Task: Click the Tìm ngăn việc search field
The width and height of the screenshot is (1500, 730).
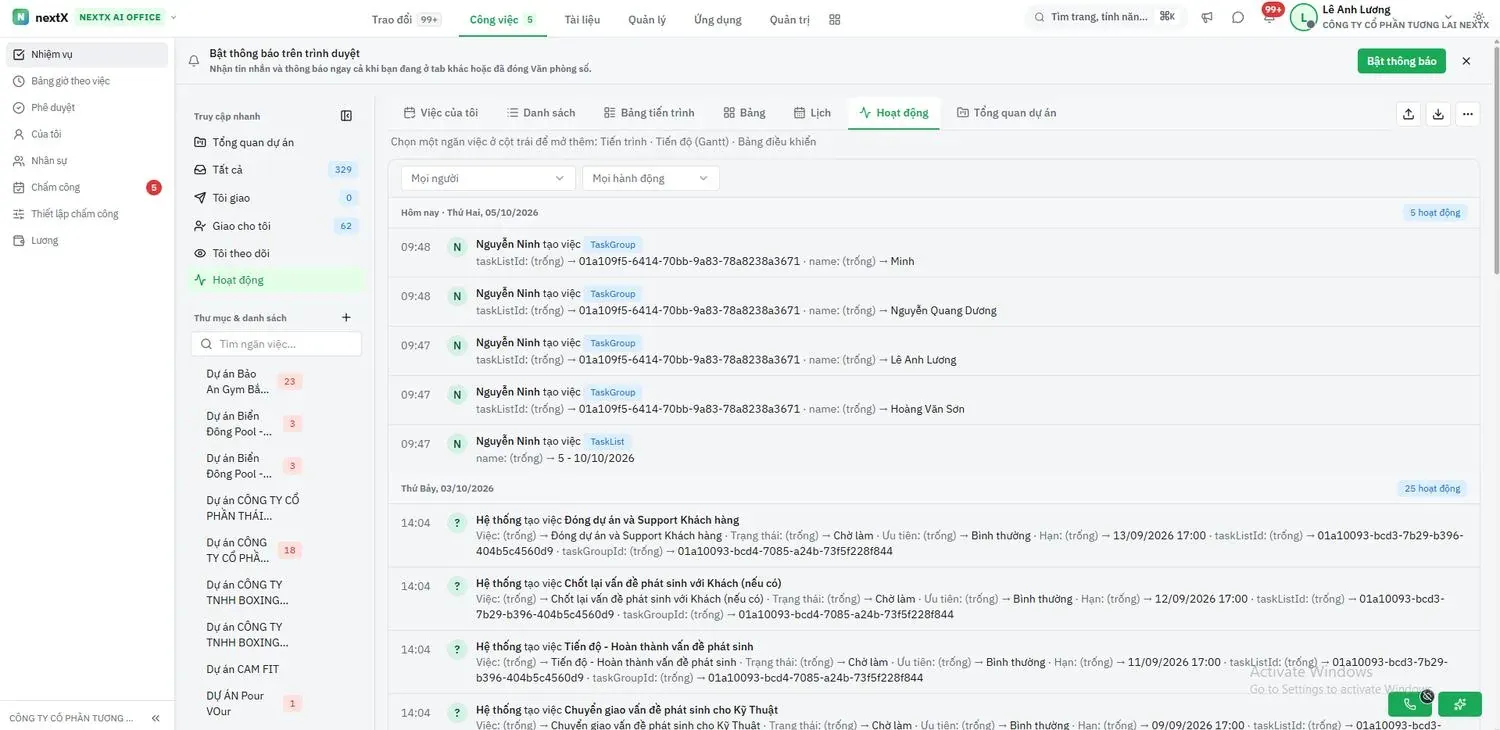Action: coord(276,344)
